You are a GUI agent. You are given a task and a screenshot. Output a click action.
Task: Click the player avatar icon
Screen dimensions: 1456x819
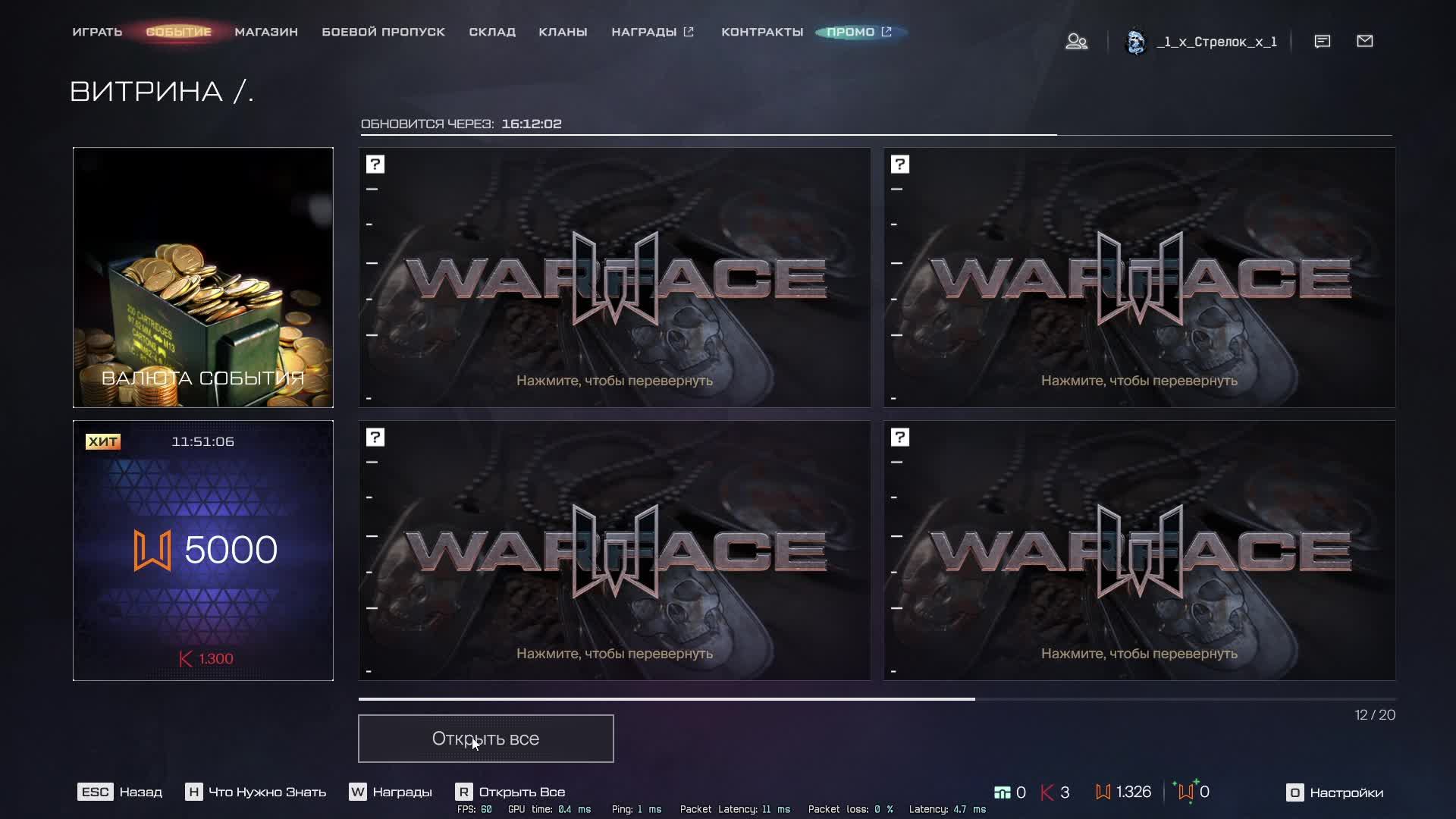click(1135, 42)
